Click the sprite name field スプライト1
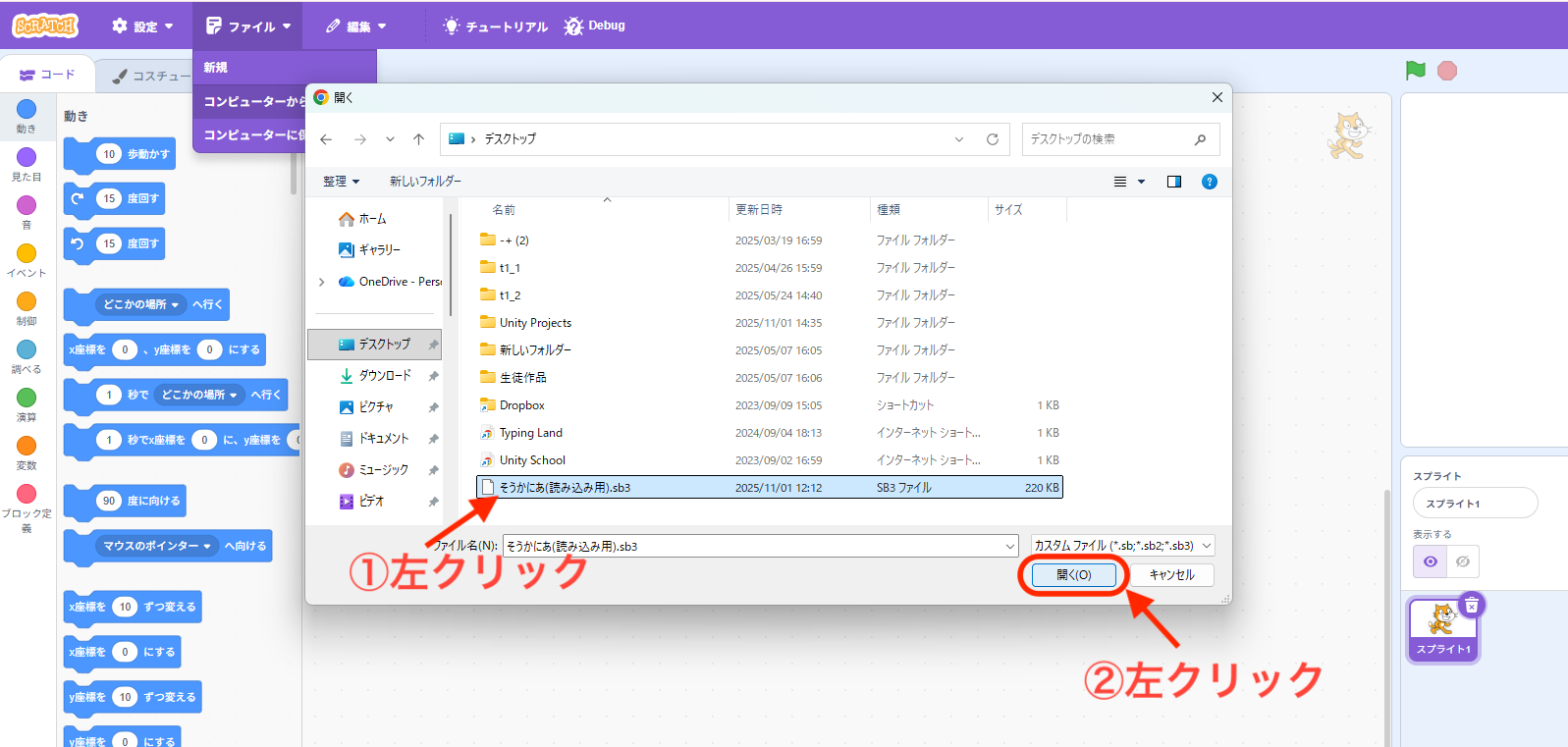This screenshot has width=1568, height=747. [1475, 504]
